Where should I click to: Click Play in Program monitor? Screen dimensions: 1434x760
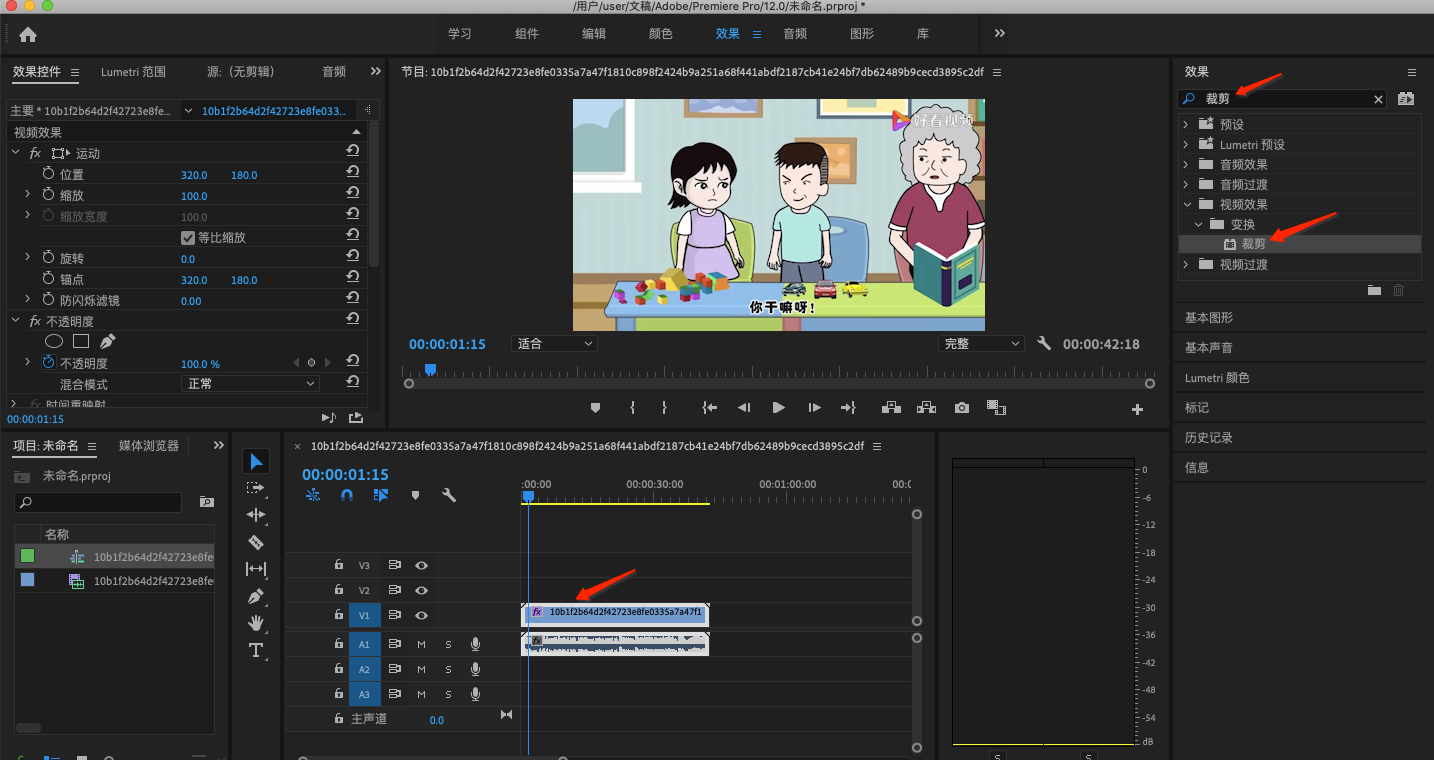778,408
